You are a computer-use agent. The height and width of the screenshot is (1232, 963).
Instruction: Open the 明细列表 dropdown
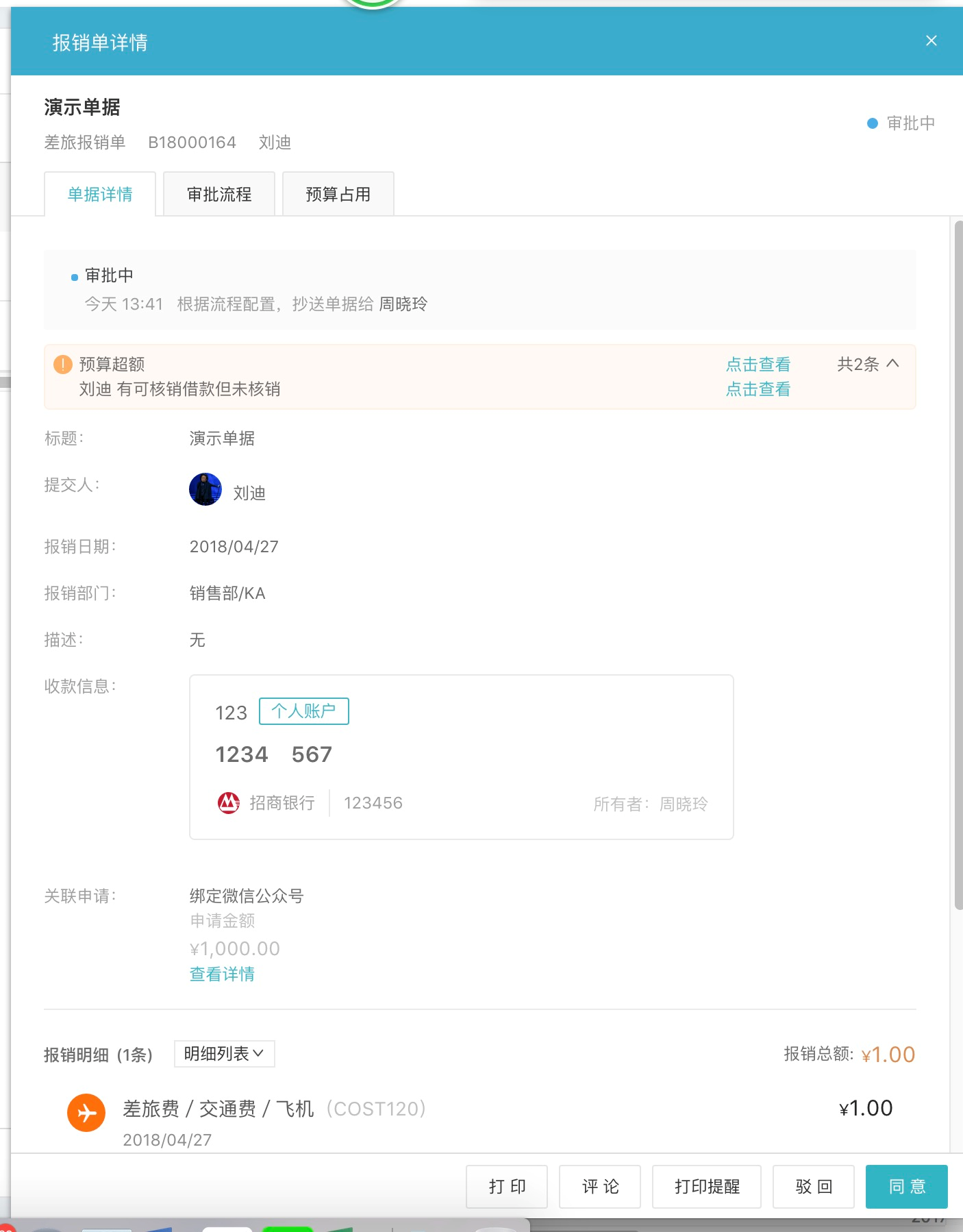coord(225,1054)
